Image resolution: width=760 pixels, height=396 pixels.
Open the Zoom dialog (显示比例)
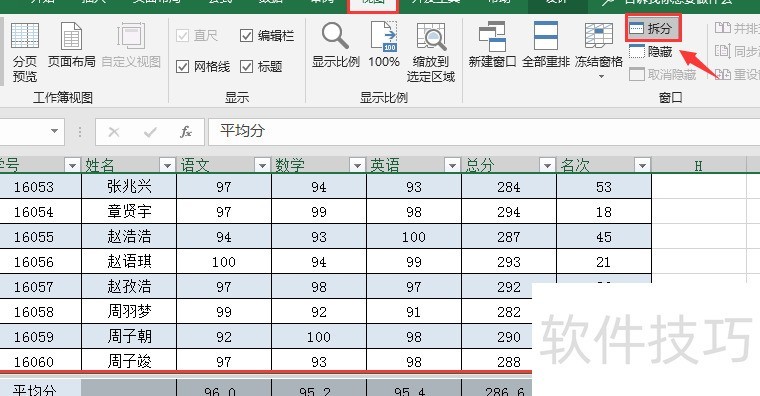click(335, 46)
